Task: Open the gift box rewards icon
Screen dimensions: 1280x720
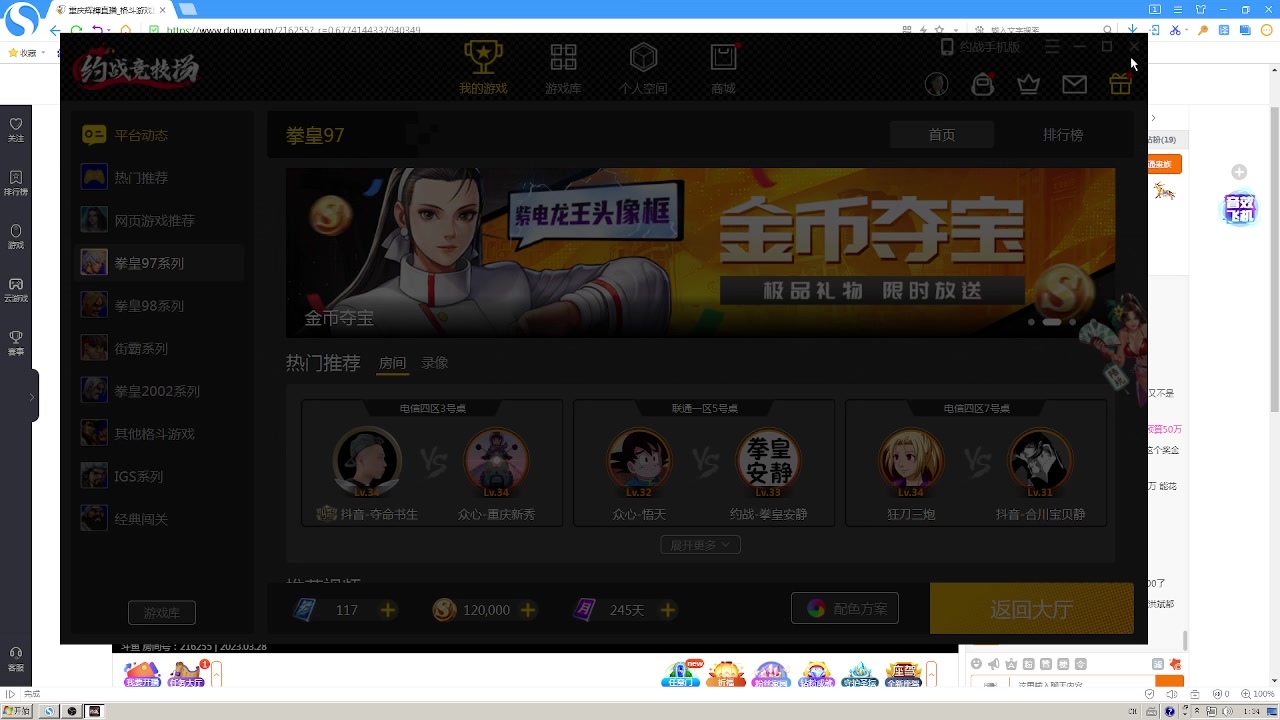Action: tap(1120, 84)
